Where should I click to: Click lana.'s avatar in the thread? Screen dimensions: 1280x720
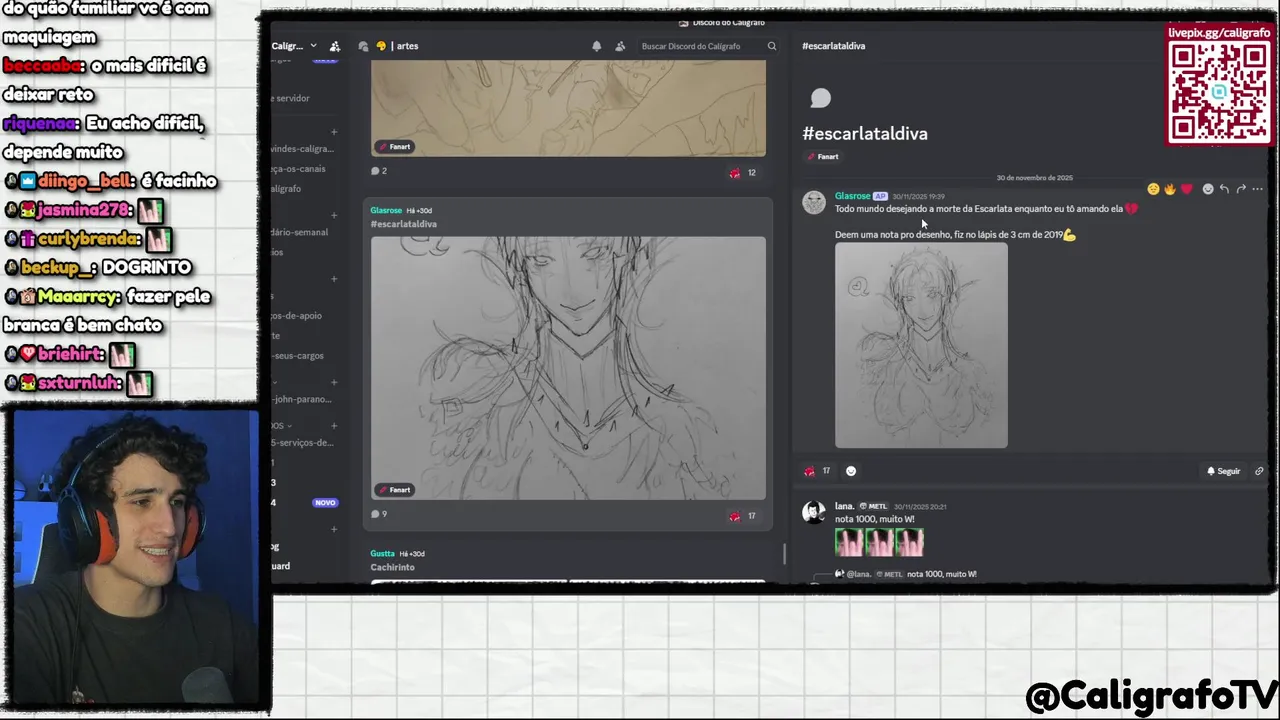tap(814, 512)
